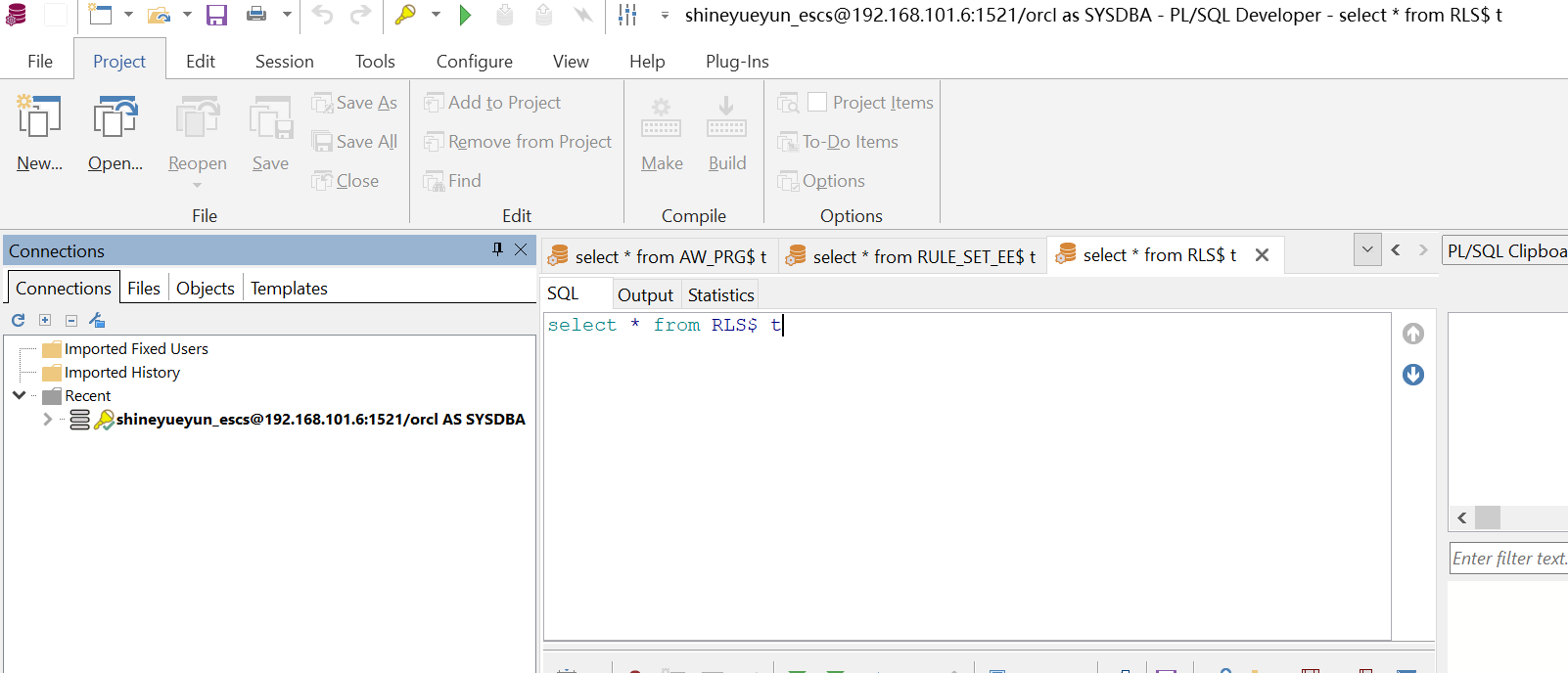This screenshot has height=673, width=1568.
Task: Switch to the Files tab
Action: [x=144, y=289]
